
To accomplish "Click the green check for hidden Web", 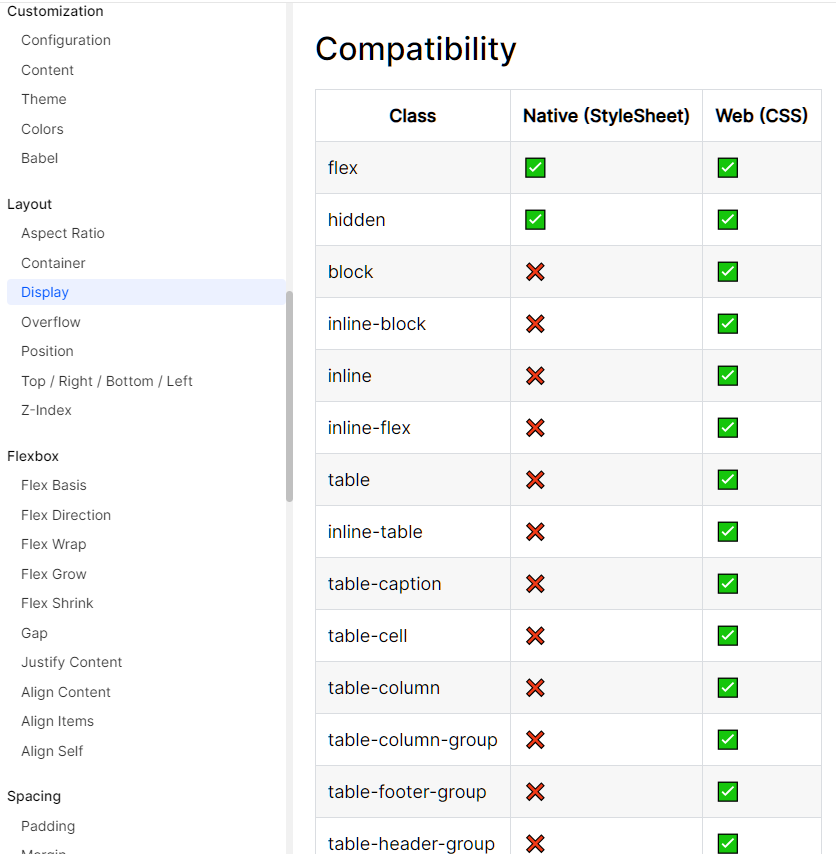I will 728,220.
